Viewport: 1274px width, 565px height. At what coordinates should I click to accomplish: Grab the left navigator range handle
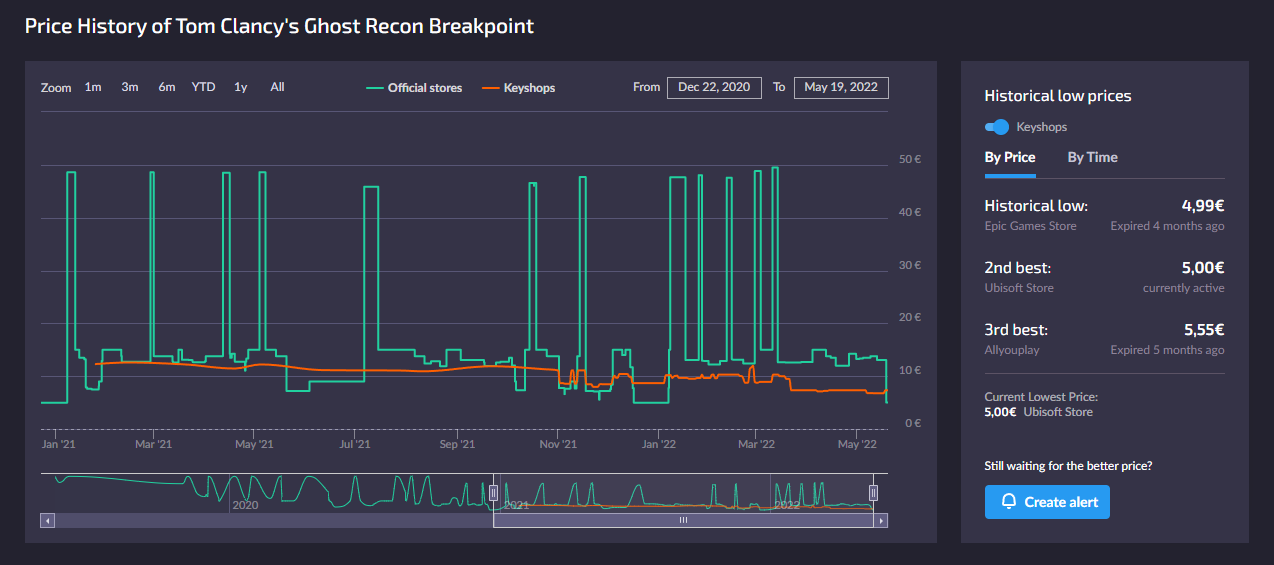(x=493, y=493)
